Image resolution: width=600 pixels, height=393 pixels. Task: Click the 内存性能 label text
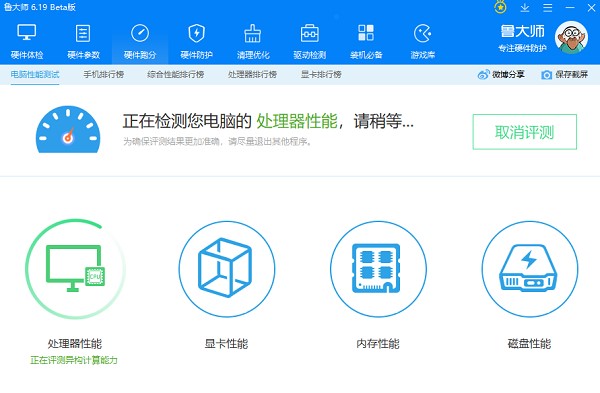point(378,344)
